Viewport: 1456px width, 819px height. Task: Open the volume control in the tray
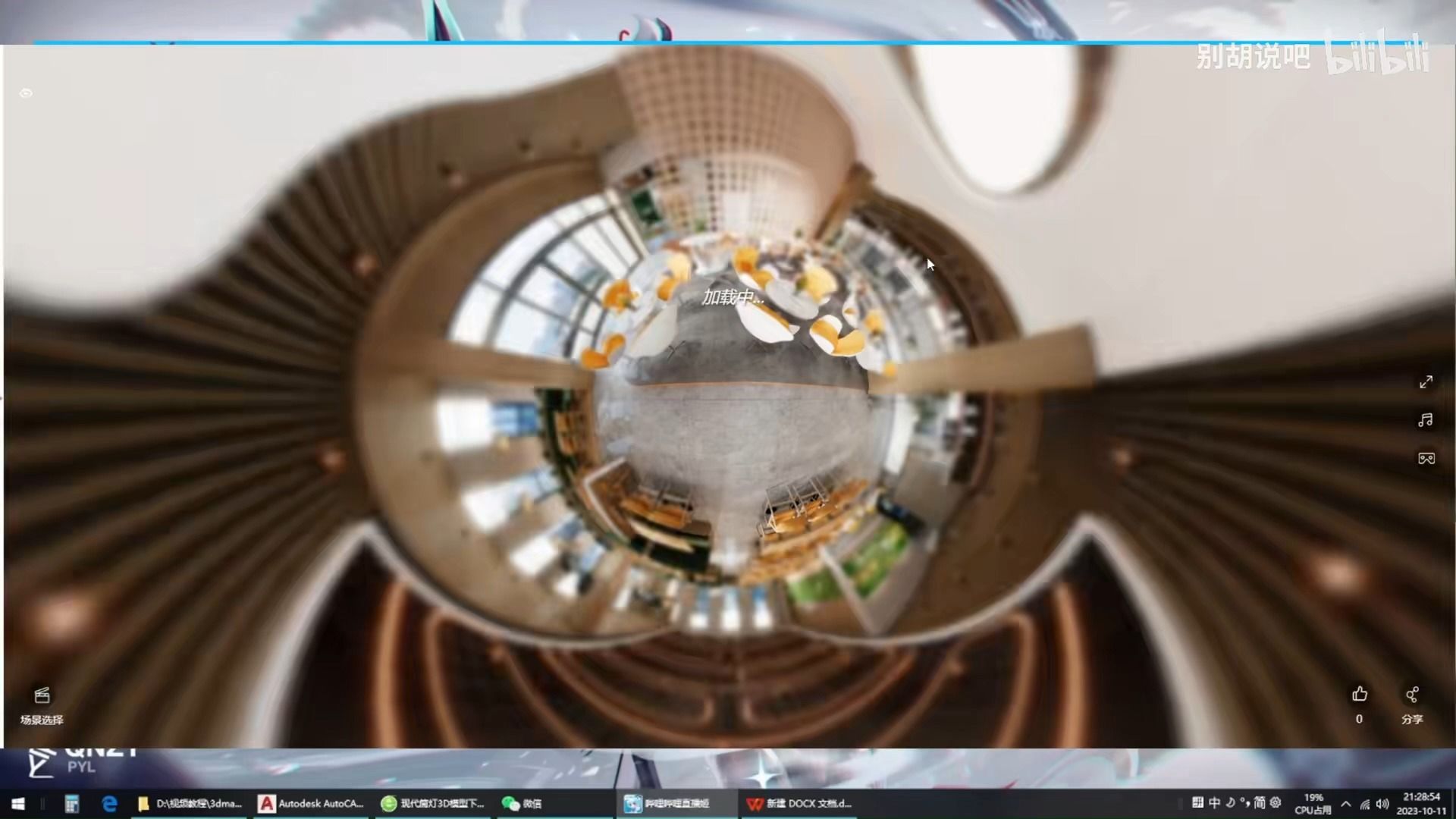point(1382,804)
